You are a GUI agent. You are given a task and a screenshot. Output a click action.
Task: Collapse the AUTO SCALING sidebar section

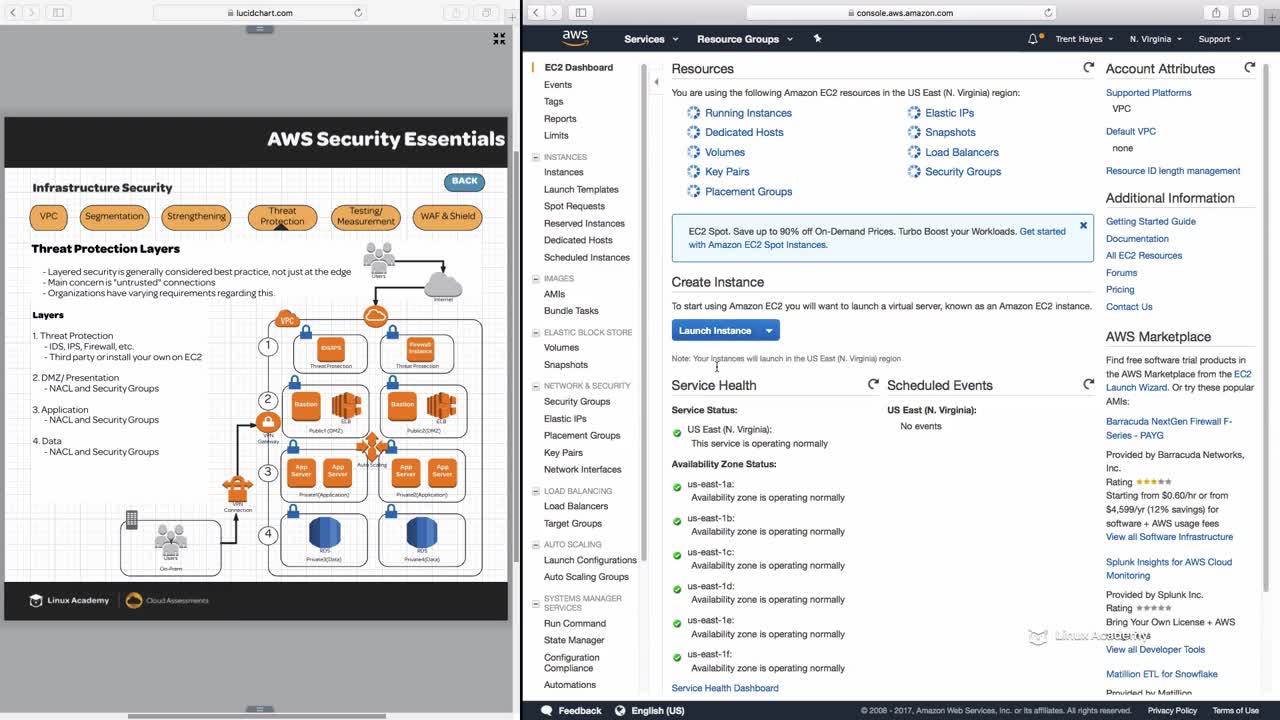coord(536,545)
